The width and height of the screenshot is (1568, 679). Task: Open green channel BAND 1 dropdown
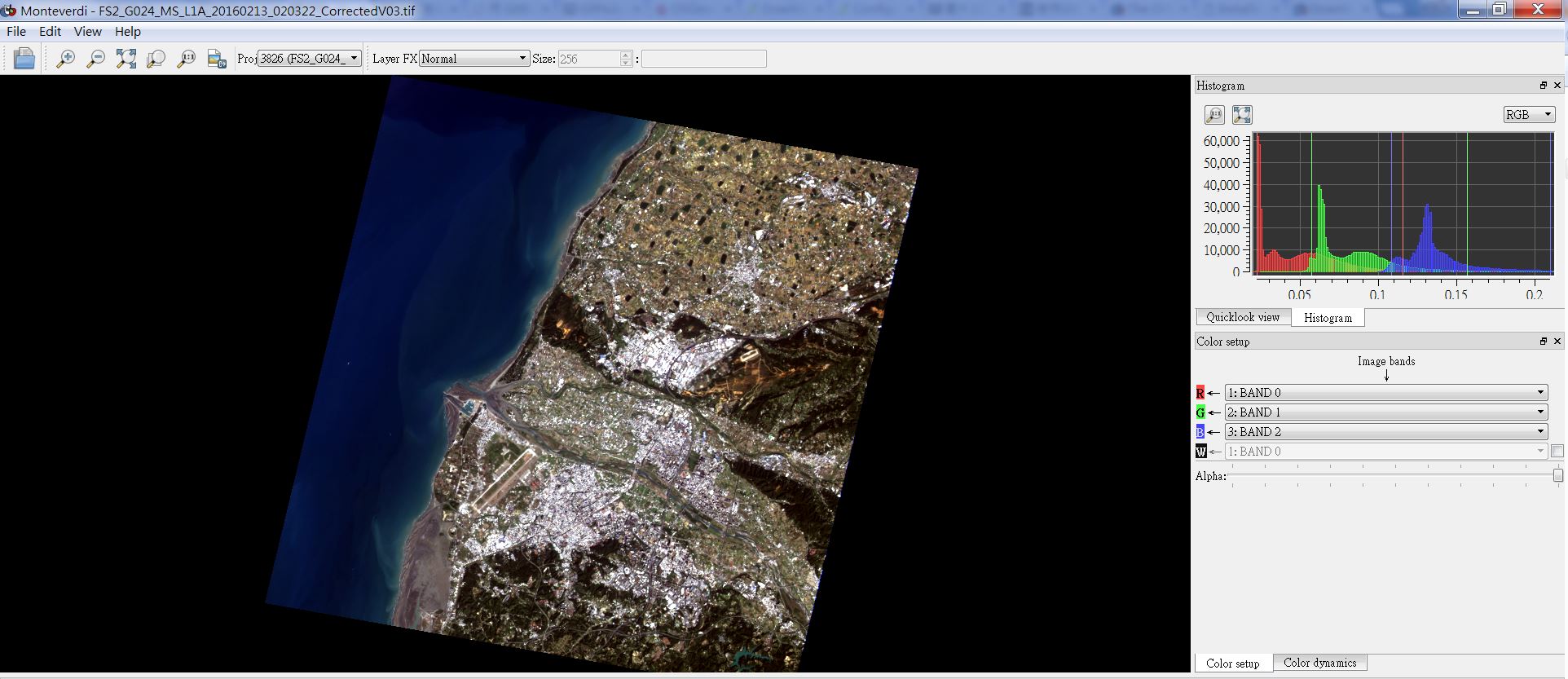pos(1386,412)
